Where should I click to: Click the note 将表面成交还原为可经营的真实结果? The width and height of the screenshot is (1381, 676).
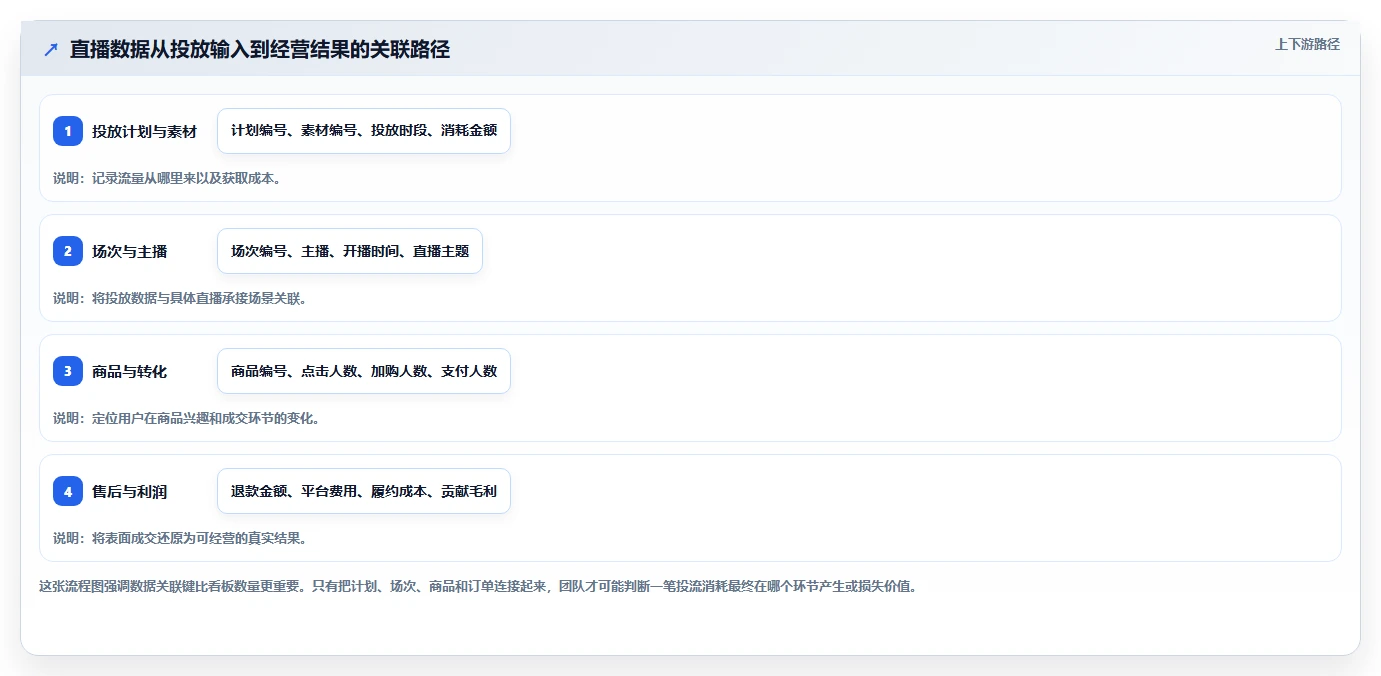(180, 538)
